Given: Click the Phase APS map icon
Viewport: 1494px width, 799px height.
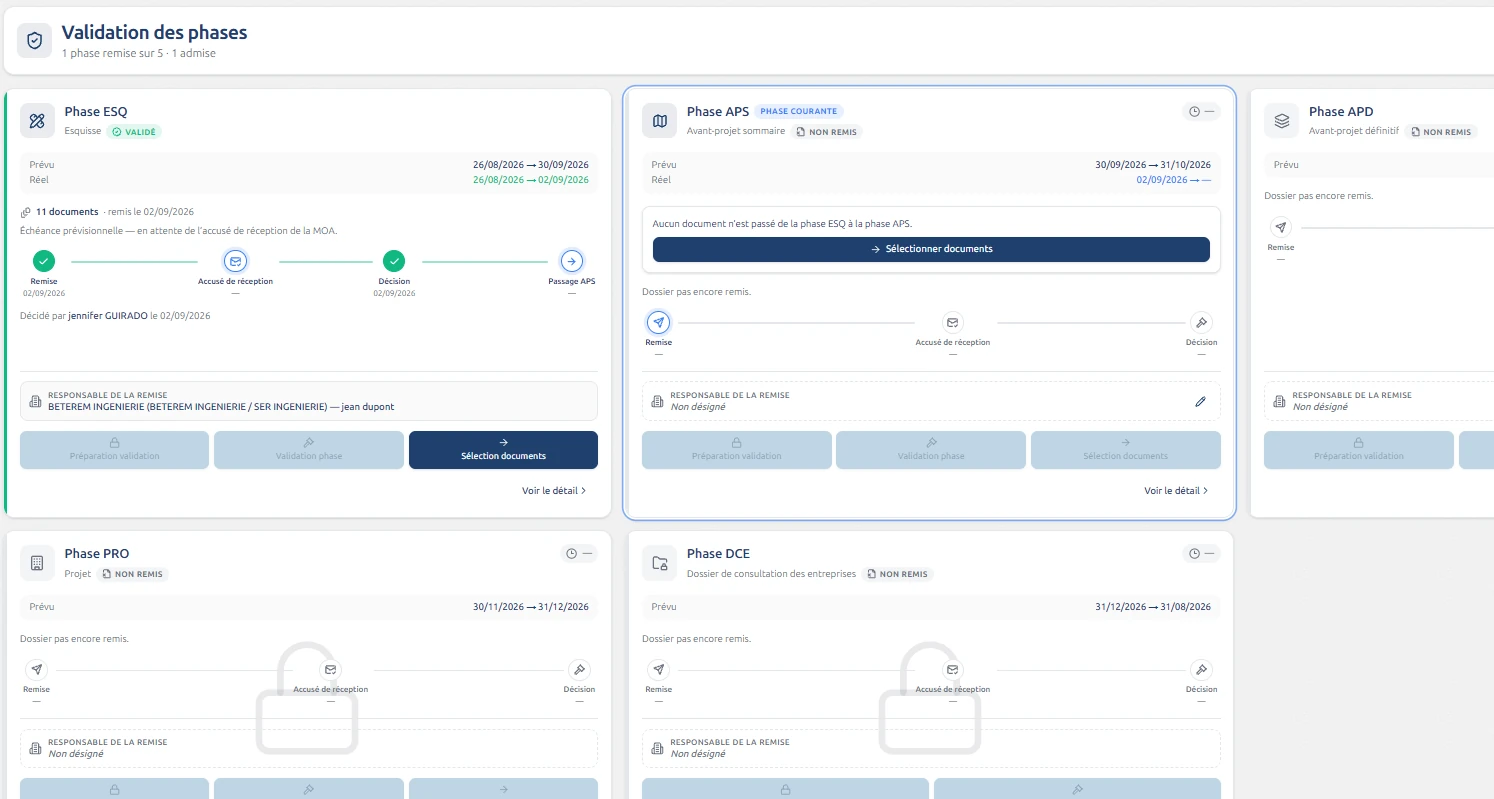Looking at the screenshot, I should pyautogui.click(x=659, y=121).
